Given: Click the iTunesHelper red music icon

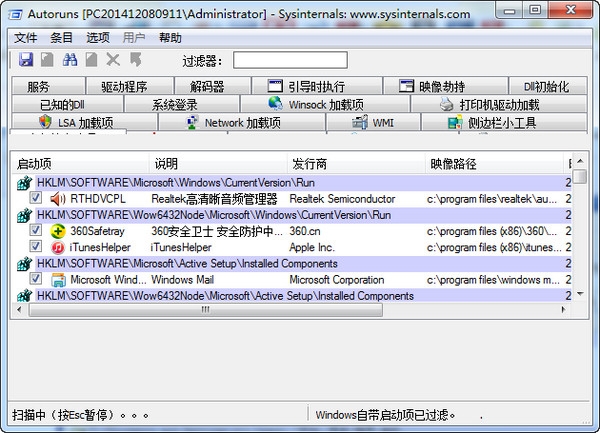Looking at the screenshot, I should (x=58, y=247).
